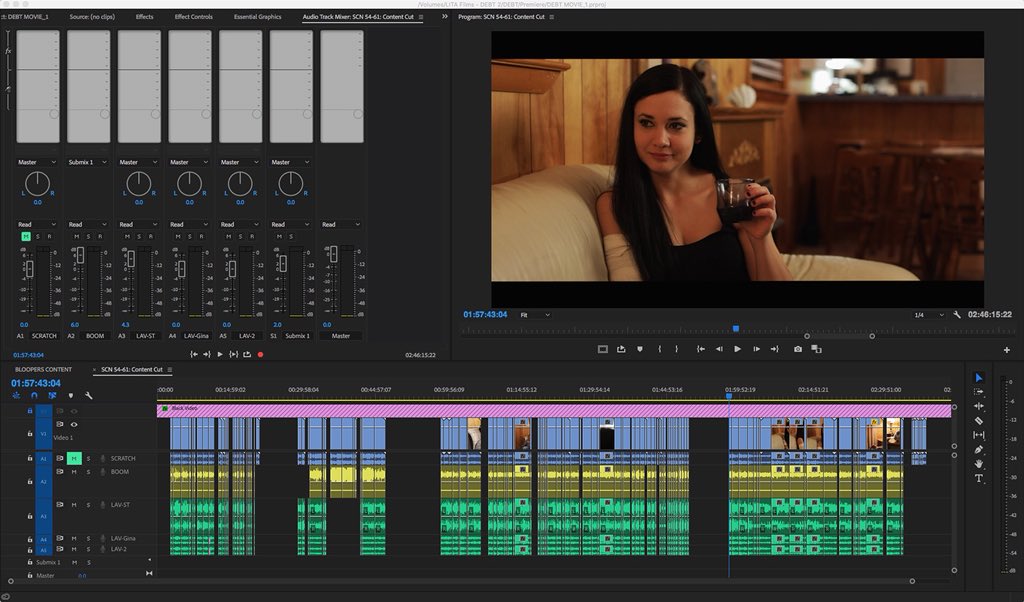Screen dimensions: 1024x602
Task: Click Mark In in Program monitor
Action: (660, 349)
